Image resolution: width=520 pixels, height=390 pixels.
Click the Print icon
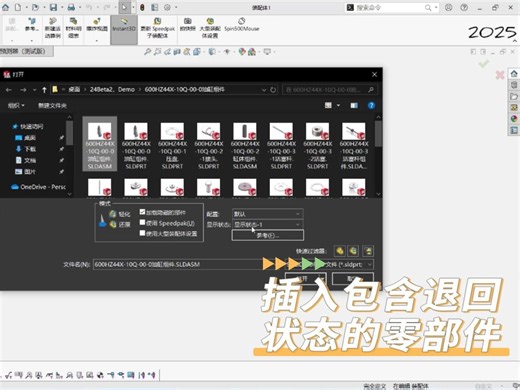pos(71,7)
